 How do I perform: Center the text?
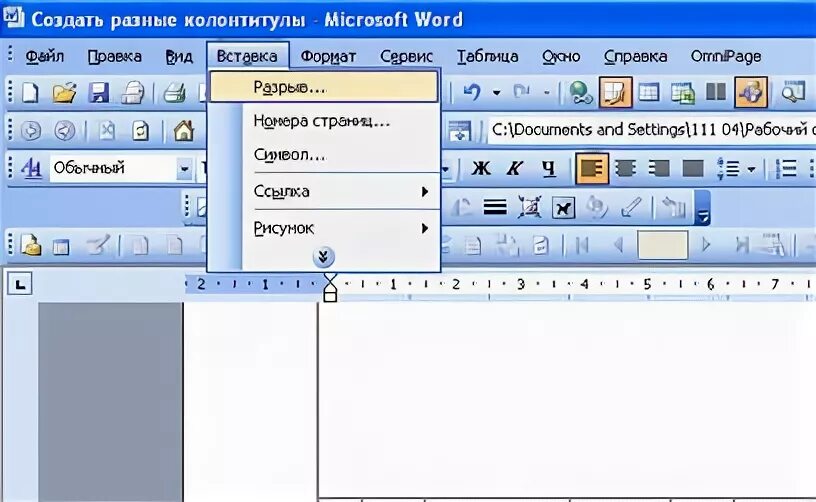(x=625, y=168)
